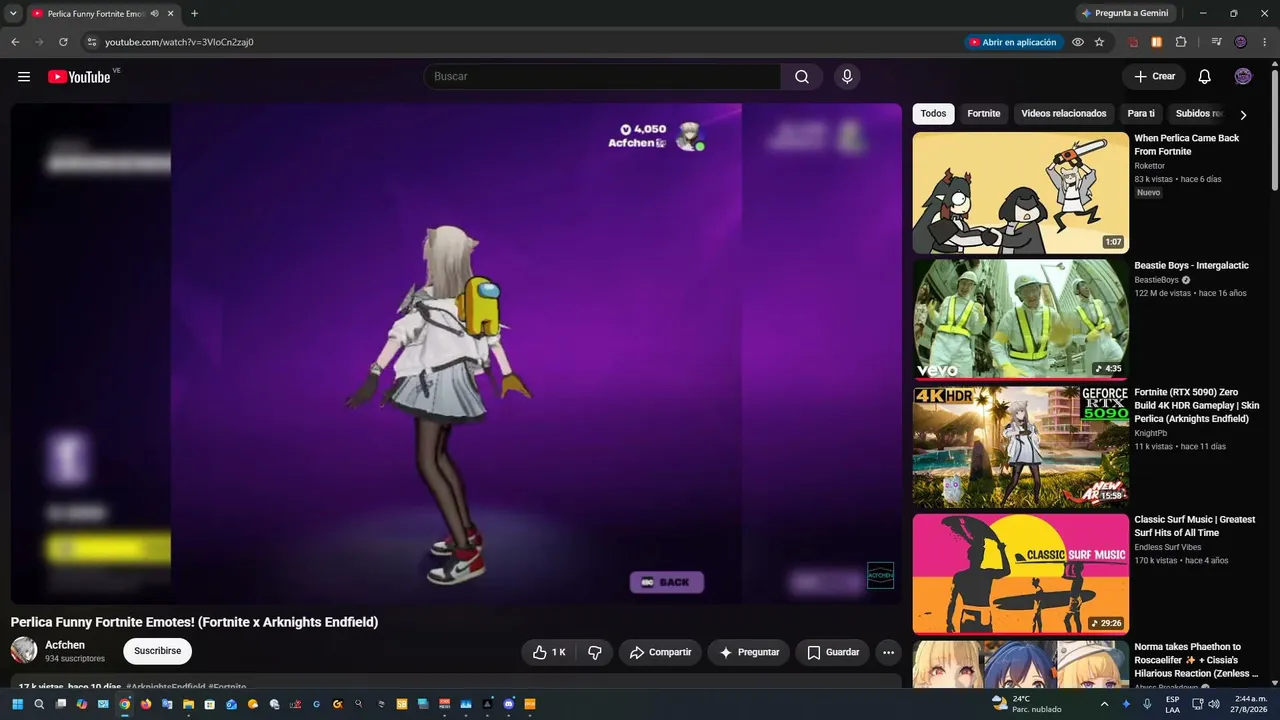Open the eye icon in address bar
The height and width of the screenshot is (720, 1280).
[1078, 42]
